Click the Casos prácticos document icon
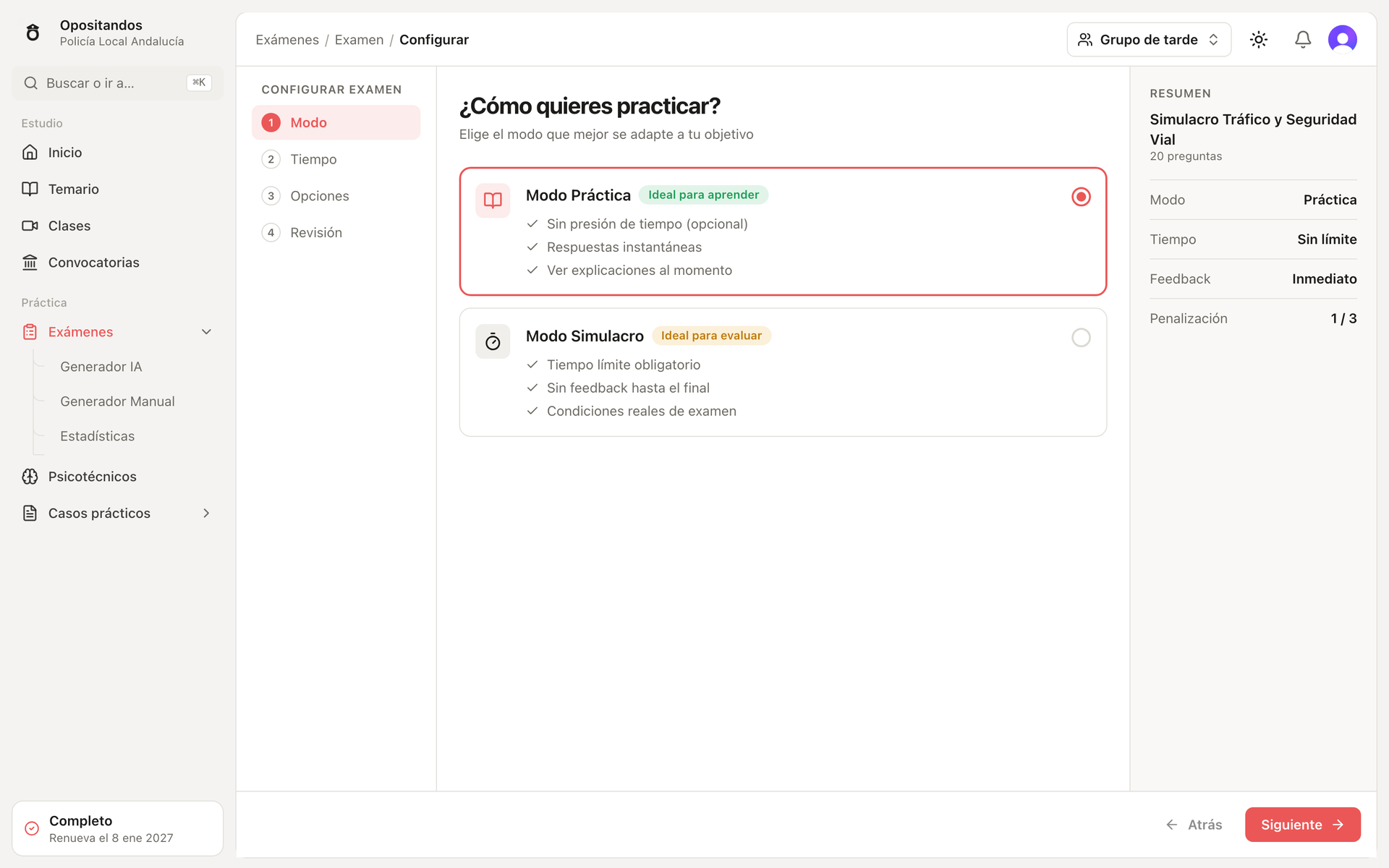 pyautogui.click(x=30, y=514)
